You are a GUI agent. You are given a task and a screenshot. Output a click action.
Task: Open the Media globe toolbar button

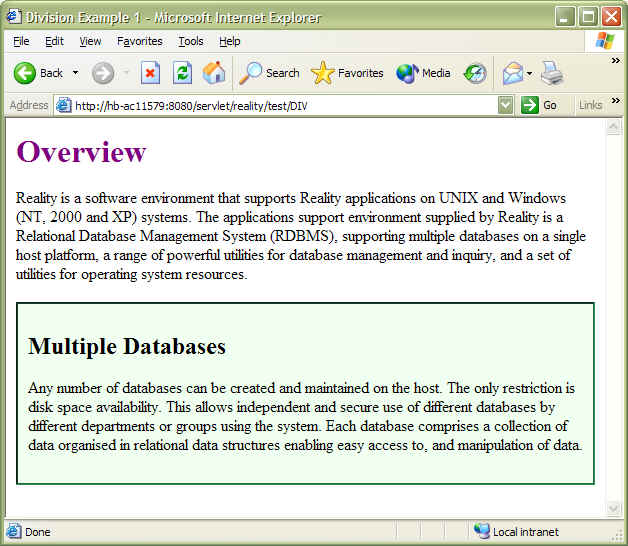tap(424, 73)
